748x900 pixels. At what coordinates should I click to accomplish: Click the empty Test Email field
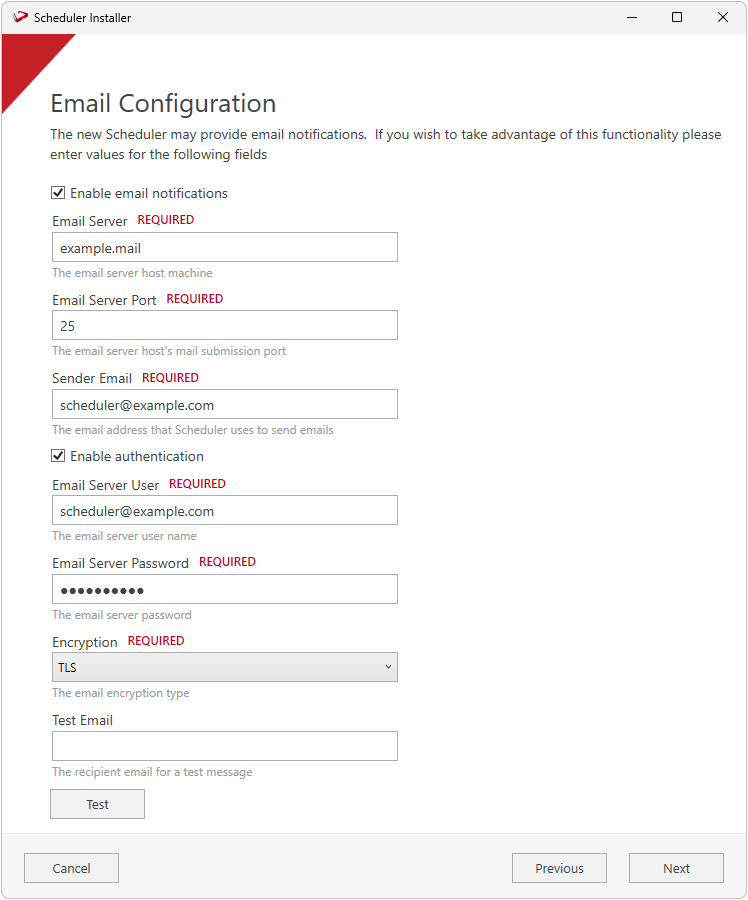pyautogui.click(x=224, y=746)
